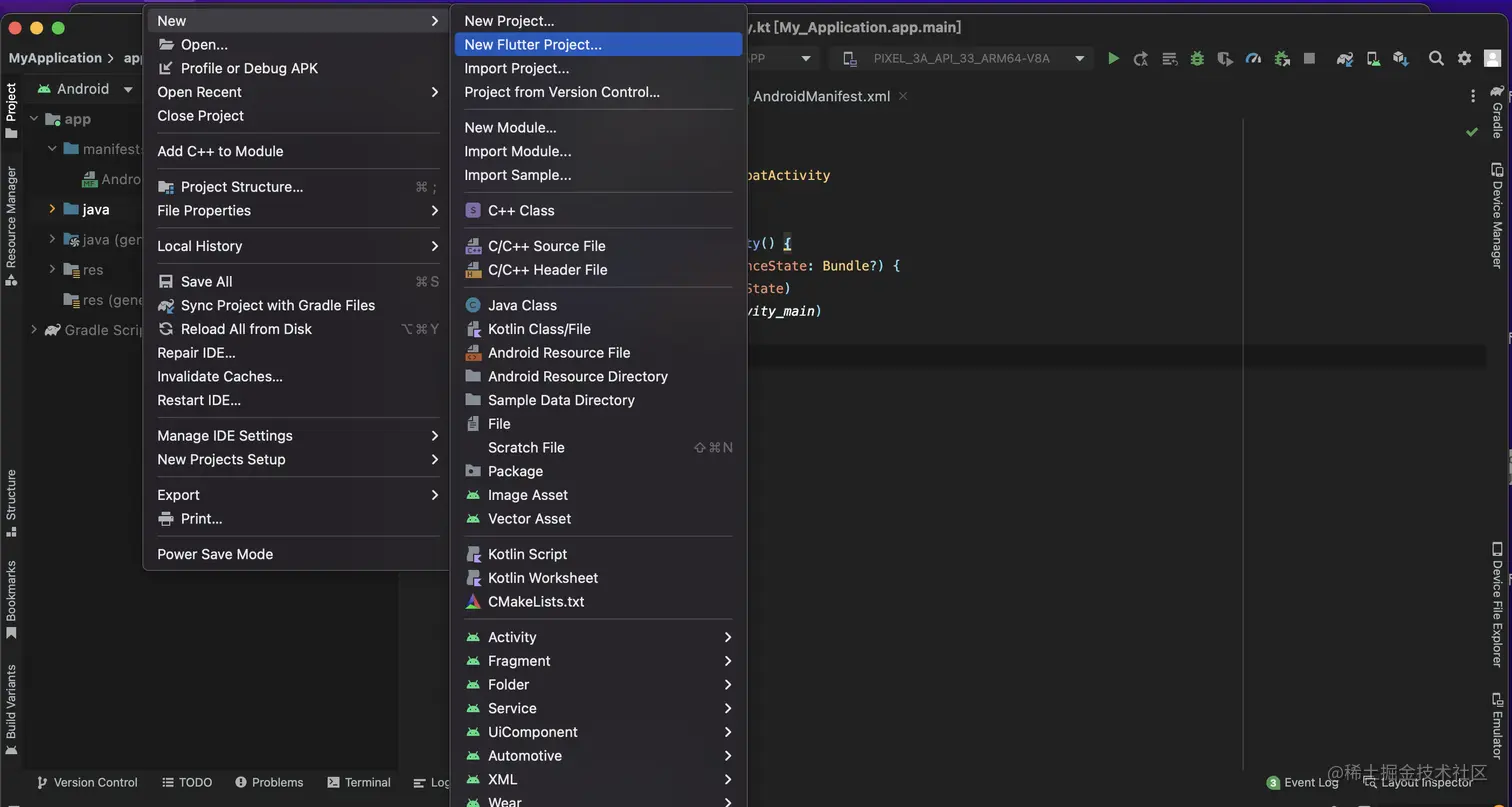Open Device File Explorer side panel

coord(1497,604)
